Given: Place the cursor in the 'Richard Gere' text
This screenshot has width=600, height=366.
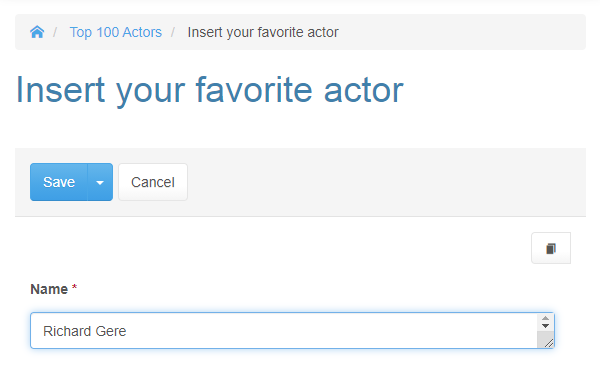Looking at the screenshot, I should coord(85,331).
